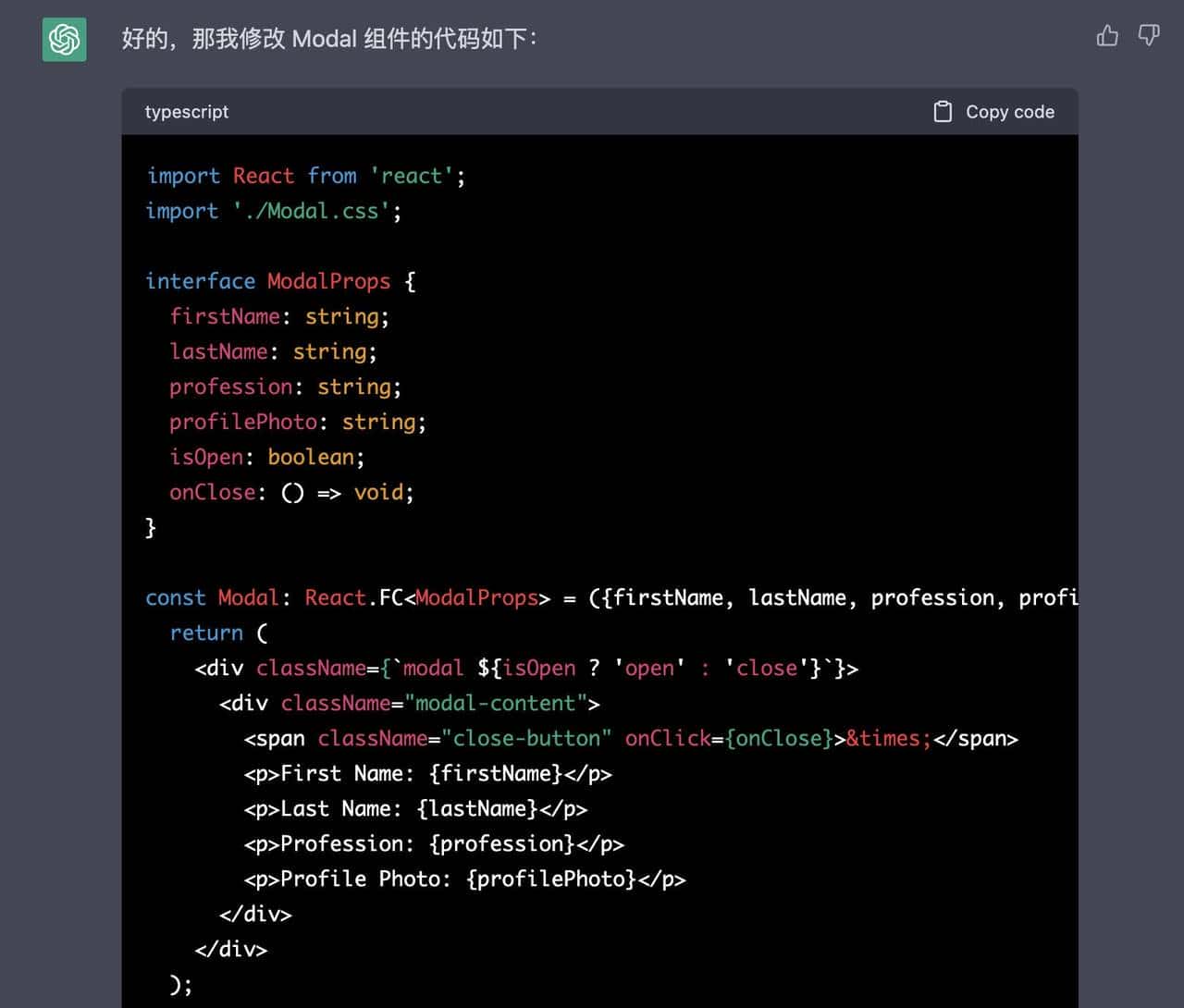
Task: Click the "typescript" language label
Action: [187, 112]
